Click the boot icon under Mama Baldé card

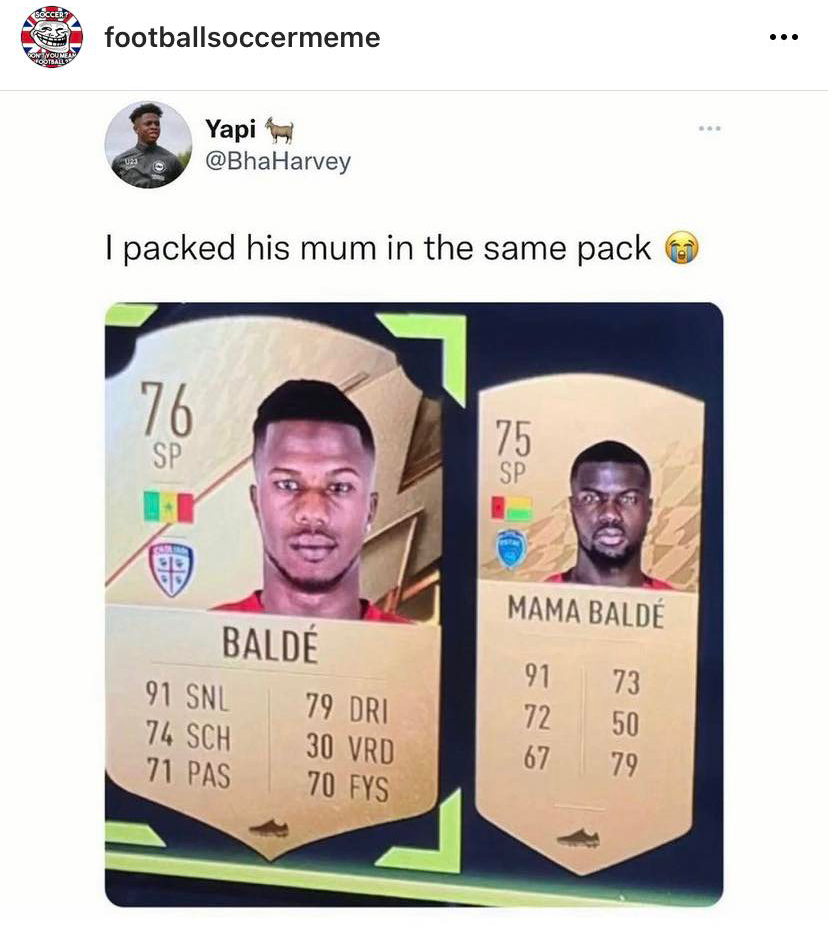pyautogui.click(x=578, y=837)
